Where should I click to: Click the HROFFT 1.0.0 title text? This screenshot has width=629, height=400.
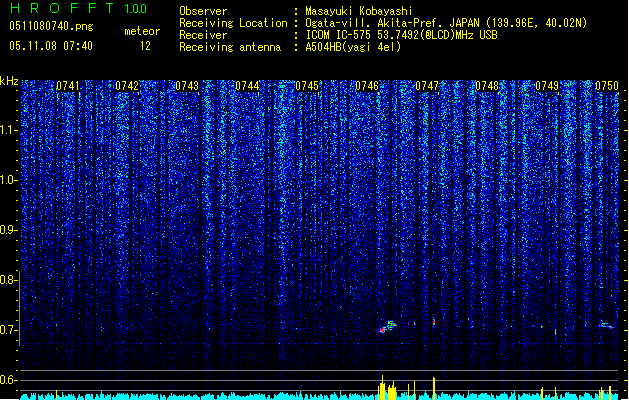(x=79, y=8)
